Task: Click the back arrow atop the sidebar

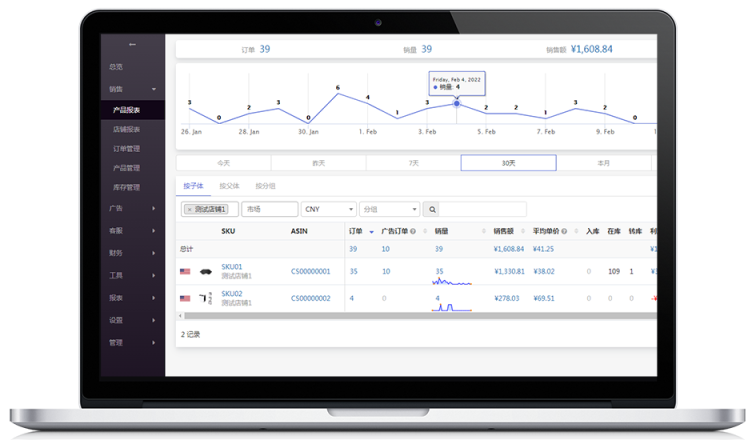Action: point(133,45)
